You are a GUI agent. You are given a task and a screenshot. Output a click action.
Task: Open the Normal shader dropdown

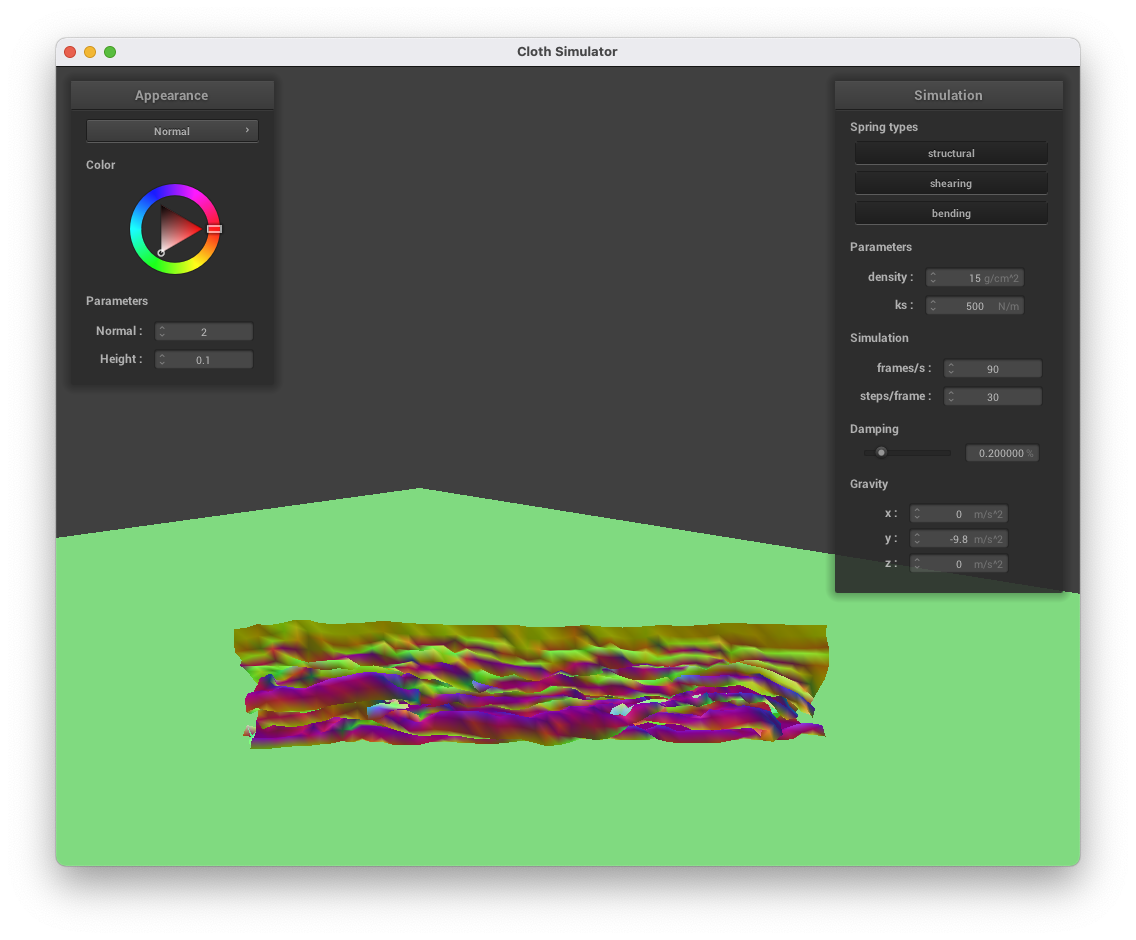point(172,131)
